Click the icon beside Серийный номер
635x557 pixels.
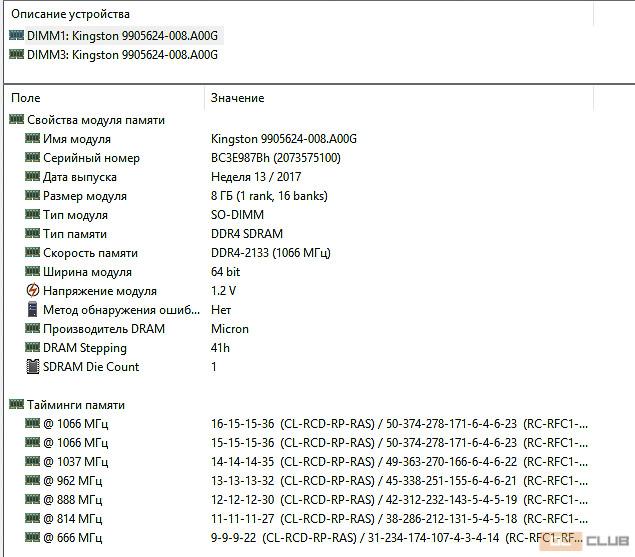[x=32, y=157]
